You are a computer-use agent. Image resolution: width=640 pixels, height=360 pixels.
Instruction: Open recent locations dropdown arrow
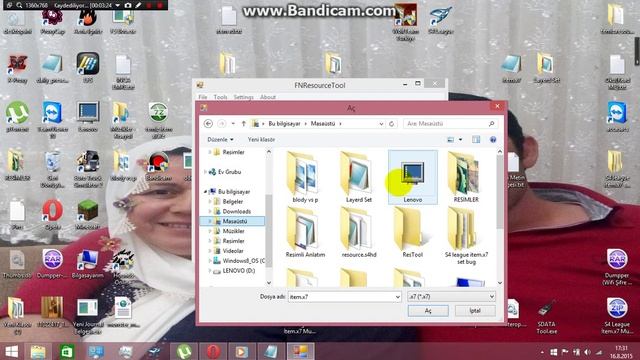[x=233, y=123]
